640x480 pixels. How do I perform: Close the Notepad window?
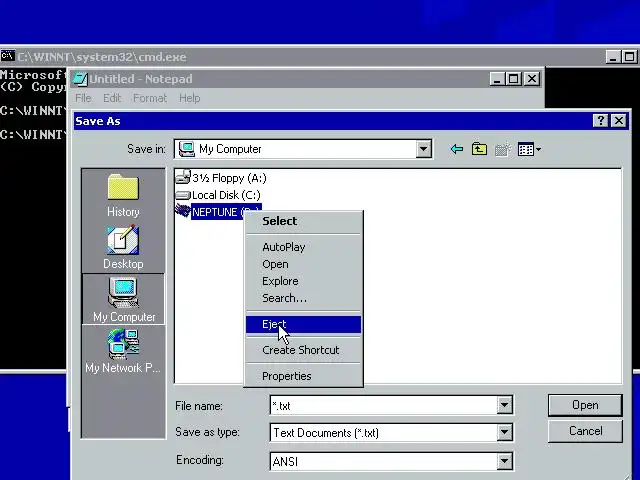coord(532,79)
